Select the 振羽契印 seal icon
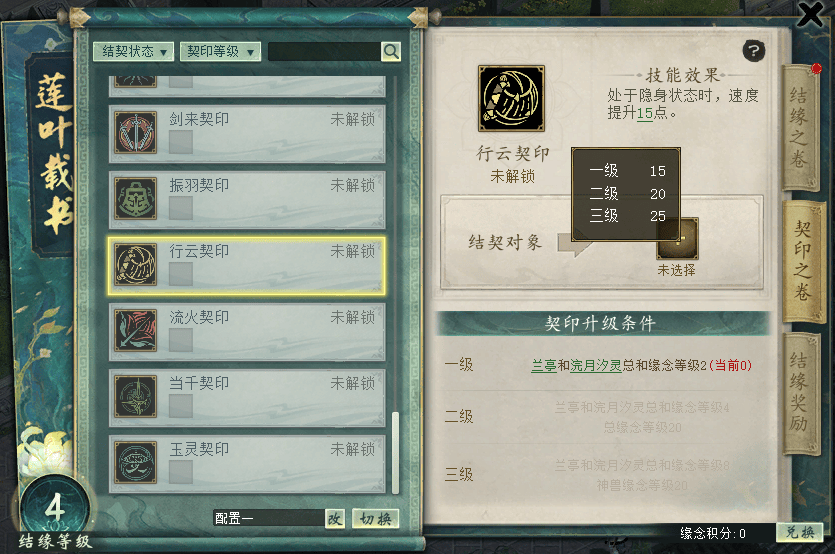This screenshot has width=835, height=554. click(x=135, y=199)
